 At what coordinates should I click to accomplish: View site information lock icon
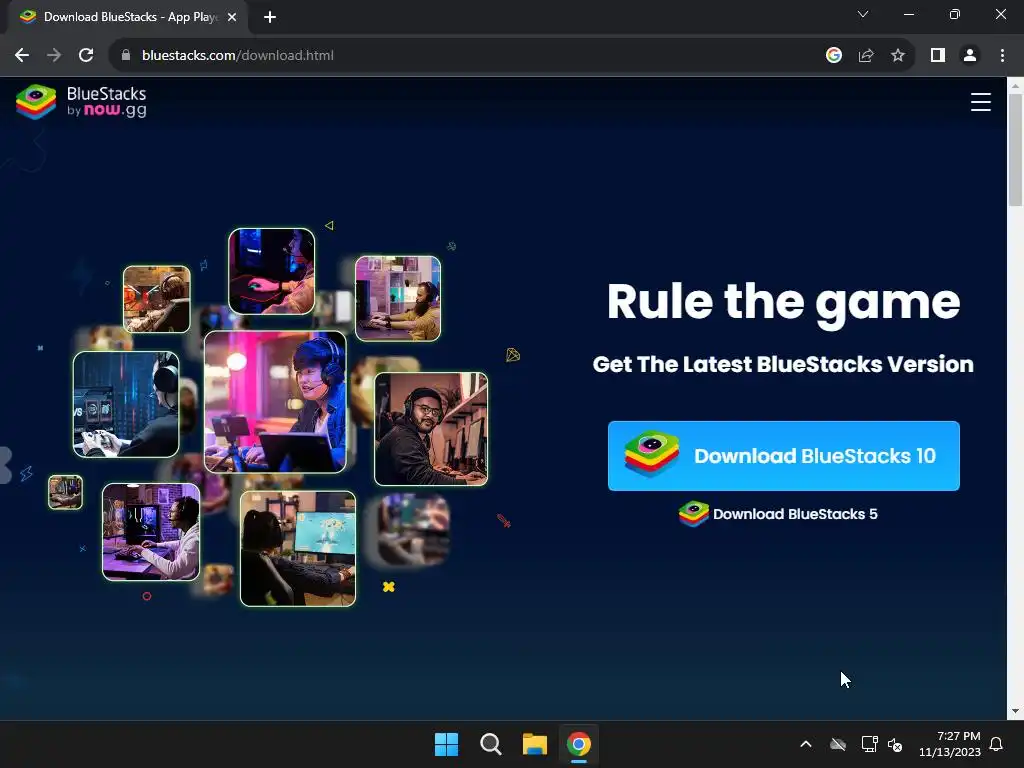tap(125, 56)
